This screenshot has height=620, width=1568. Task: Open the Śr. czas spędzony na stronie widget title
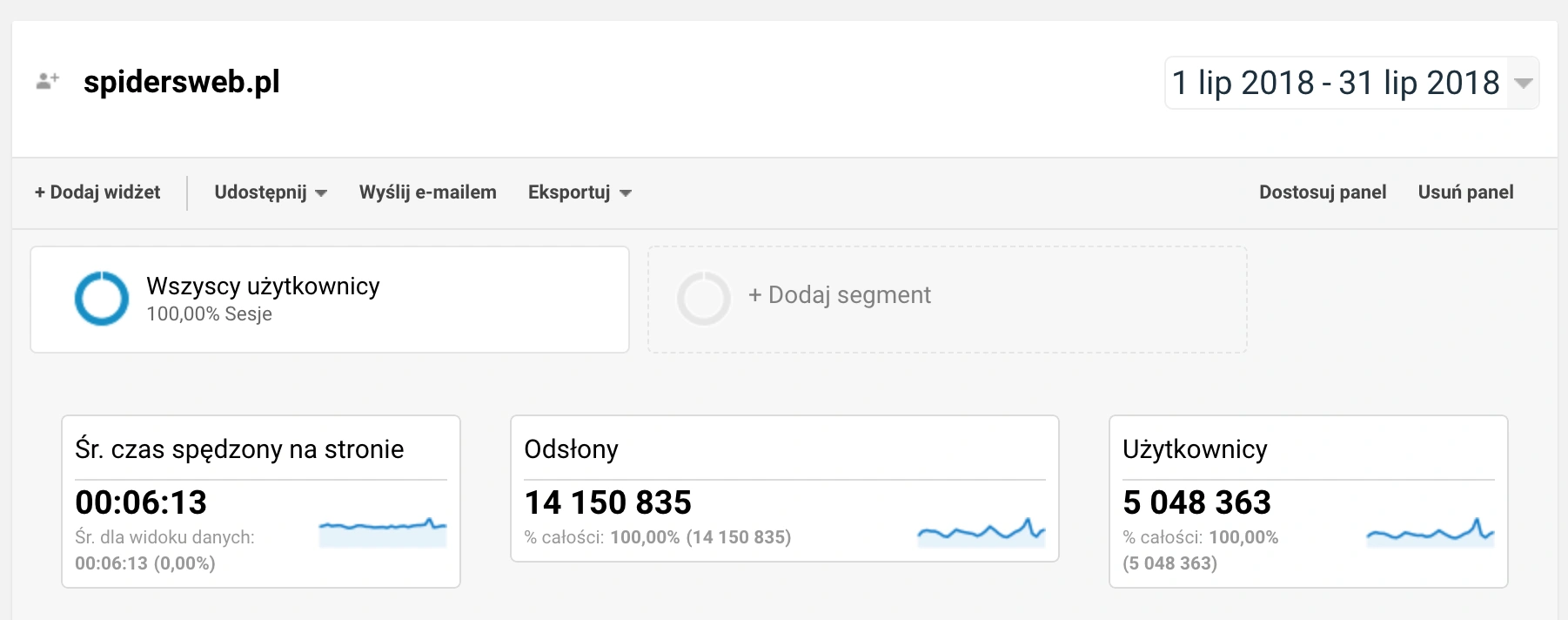click(239, 449)
